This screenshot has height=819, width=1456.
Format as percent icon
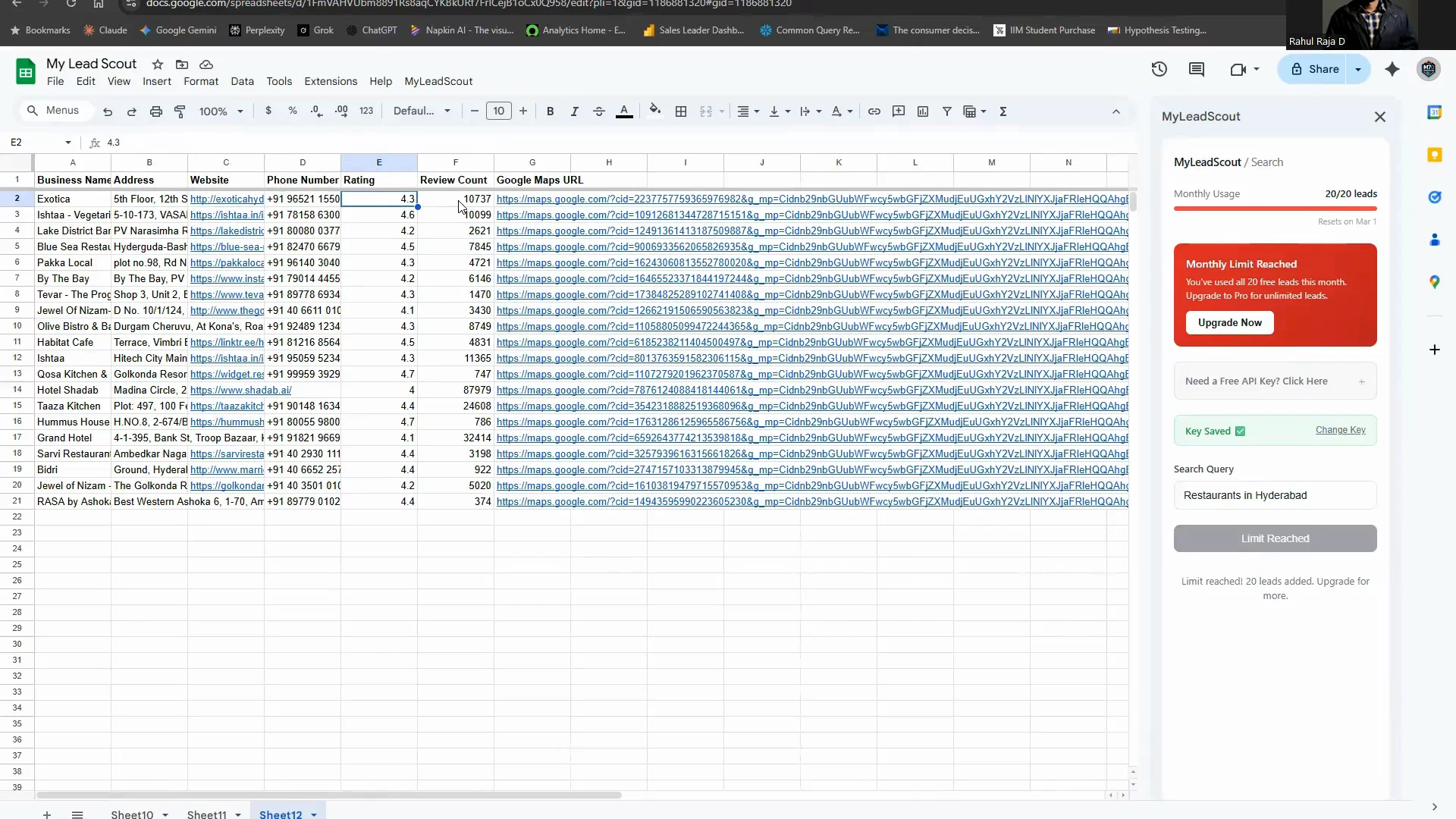293,111
